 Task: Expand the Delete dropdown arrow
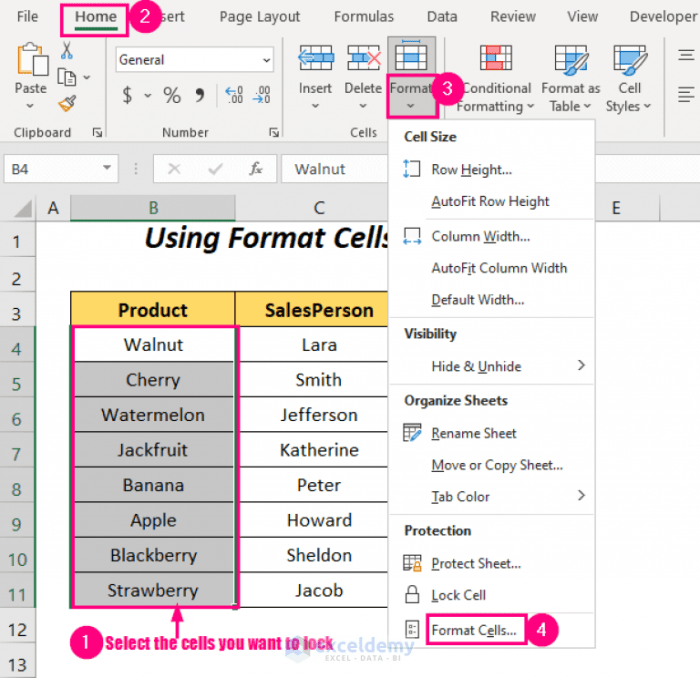(363, 106)
